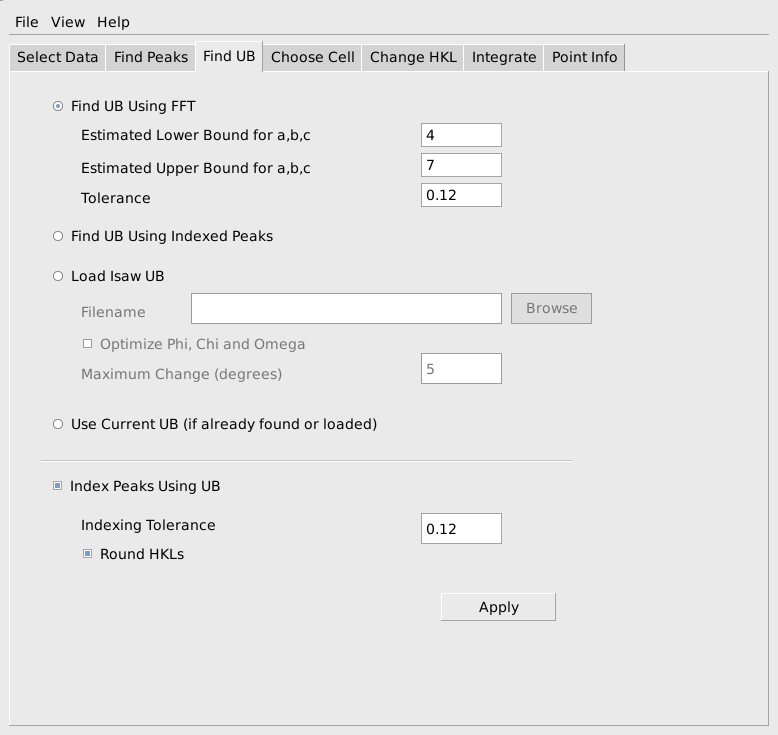Open the Point Info tab
The height and width of the screenshot is (735, 778).
(584, 57)
